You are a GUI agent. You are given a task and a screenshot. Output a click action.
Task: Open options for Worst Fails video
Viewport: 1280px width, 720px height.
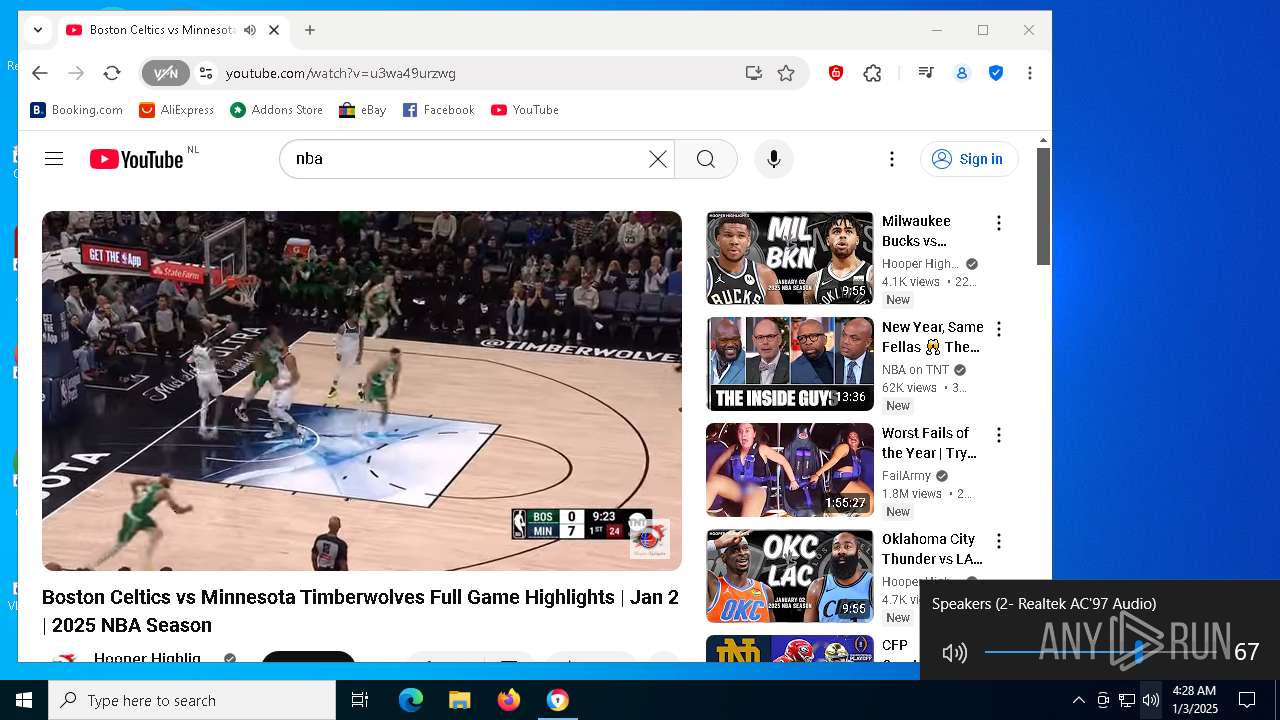pyautogui.click(x=998, y=435)
